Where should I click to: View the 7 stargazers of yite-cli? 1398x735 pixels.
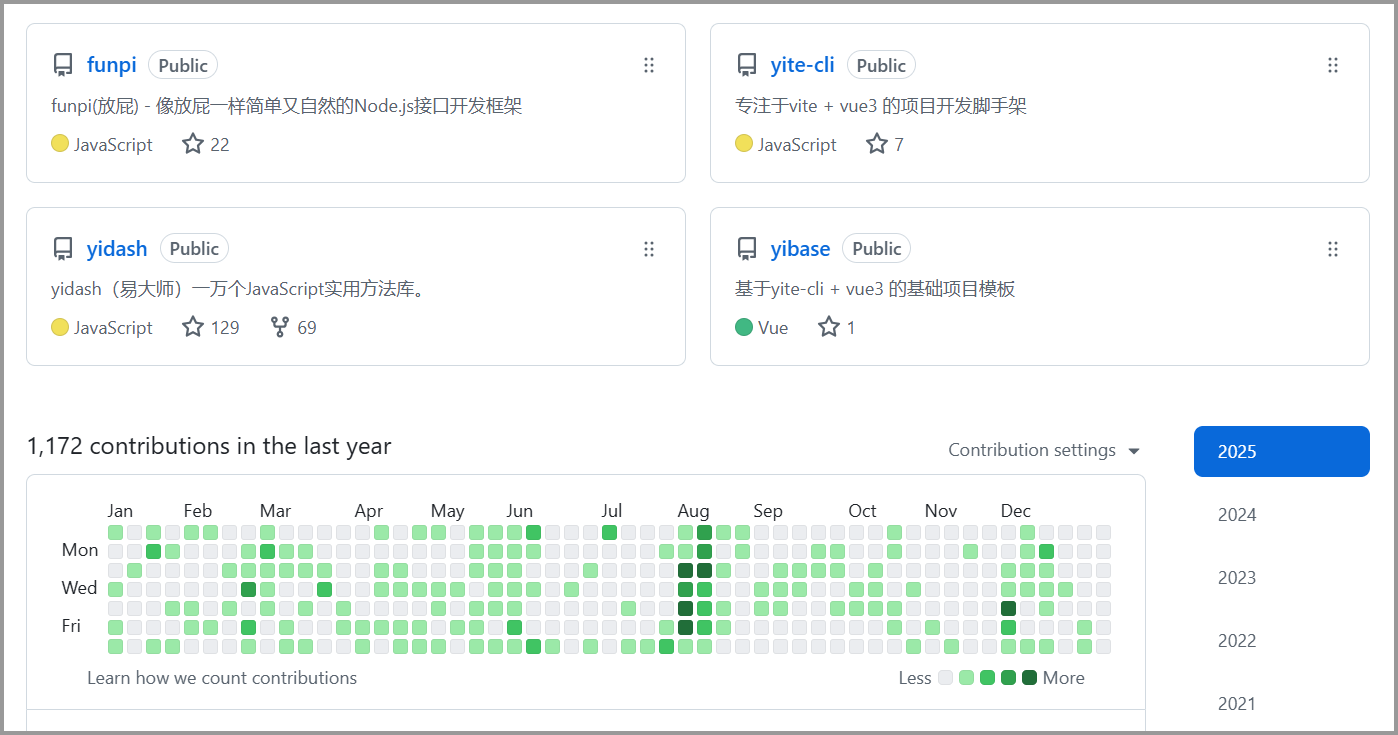(x=885, y=144)
